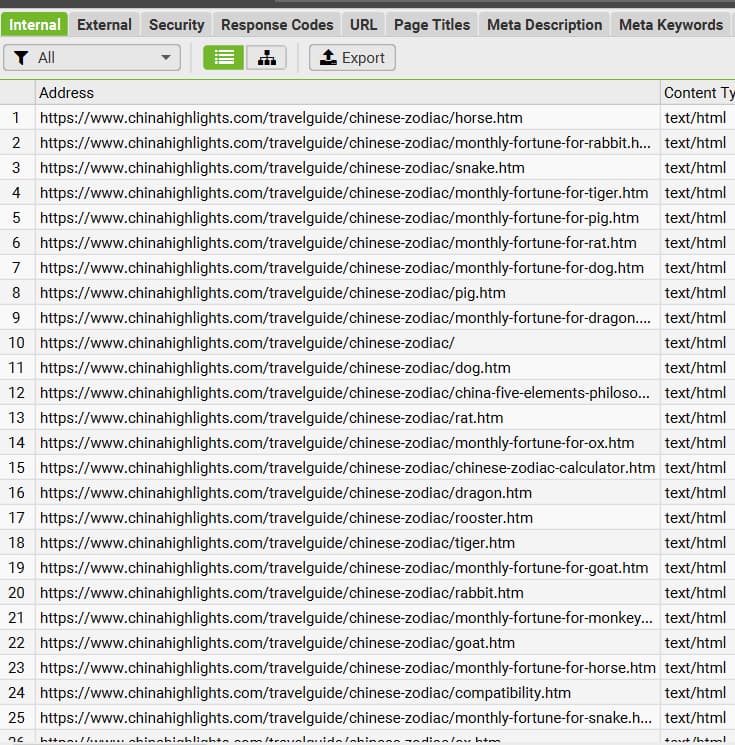735x745 pixels.
Task: Click text/html cell in horse.htm row
Action: (698, 118)
